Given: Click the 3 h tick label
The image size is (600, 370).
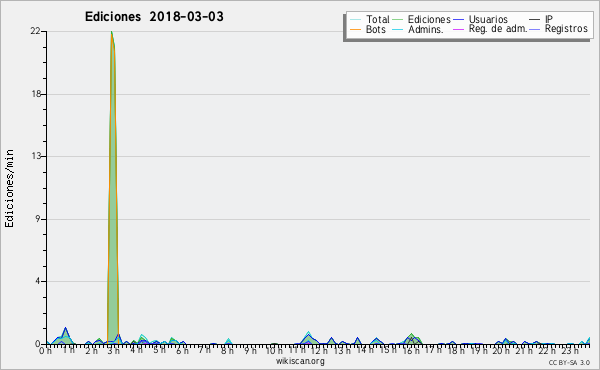Looking at the screenshot, I should (113, 351).
